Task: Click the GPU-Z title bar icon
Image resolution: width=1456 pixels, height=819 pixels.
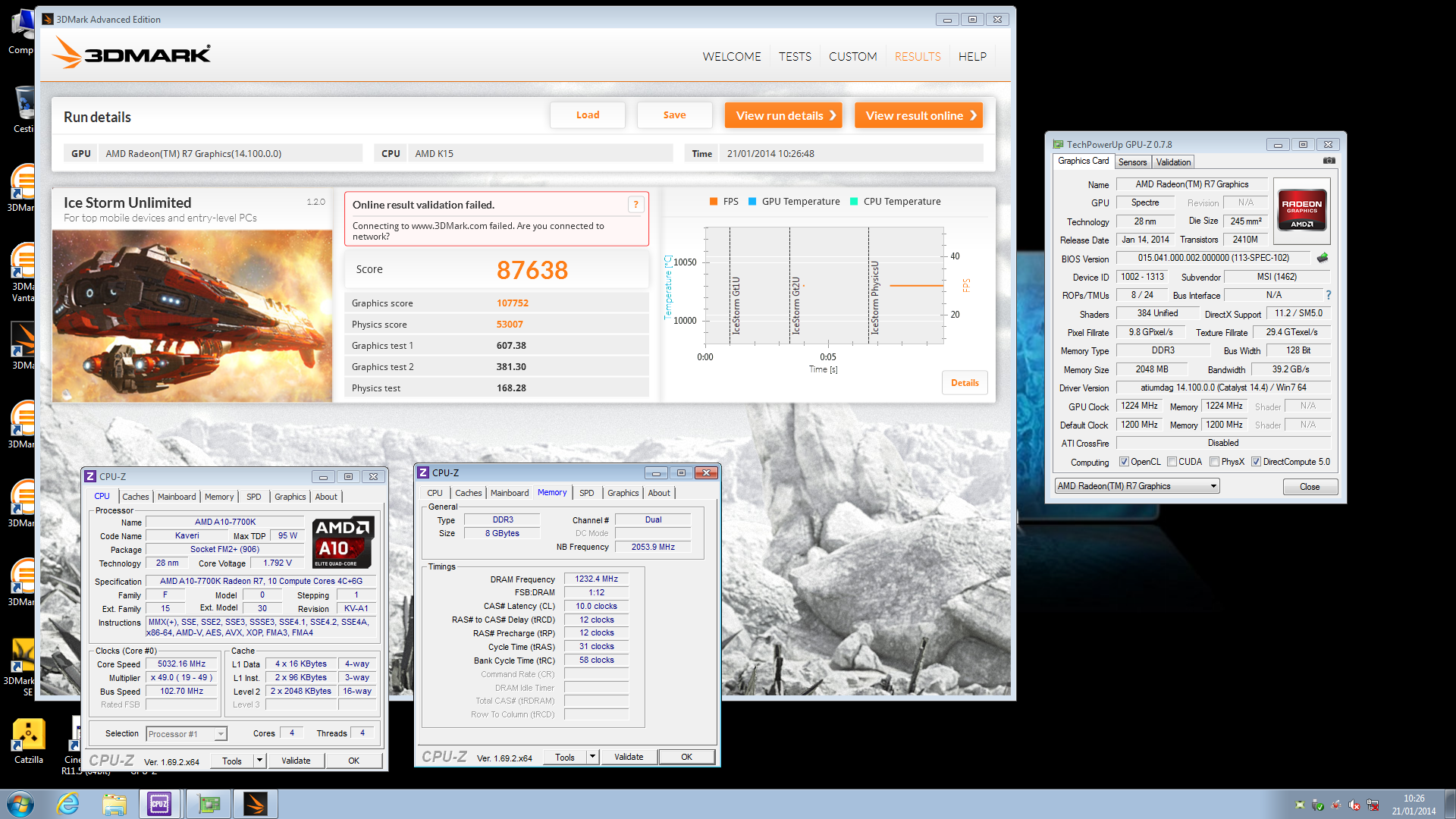Action: (x=1058, y=144)
